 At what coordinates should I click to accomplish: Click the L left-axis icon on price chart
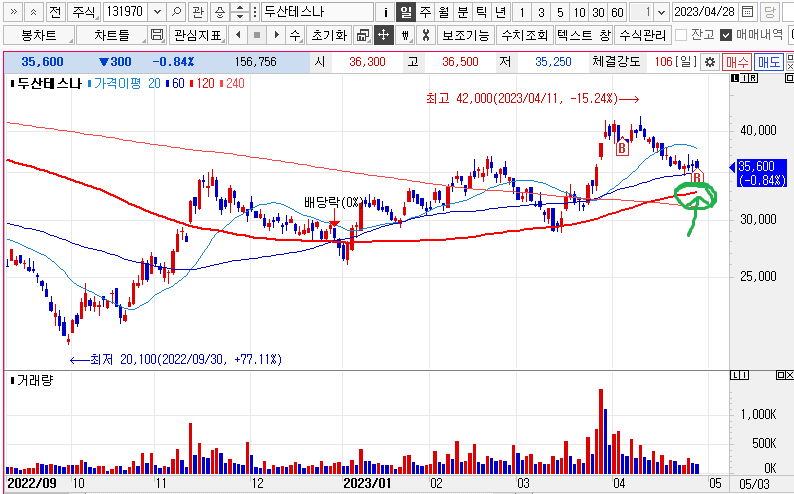[735, 78]
